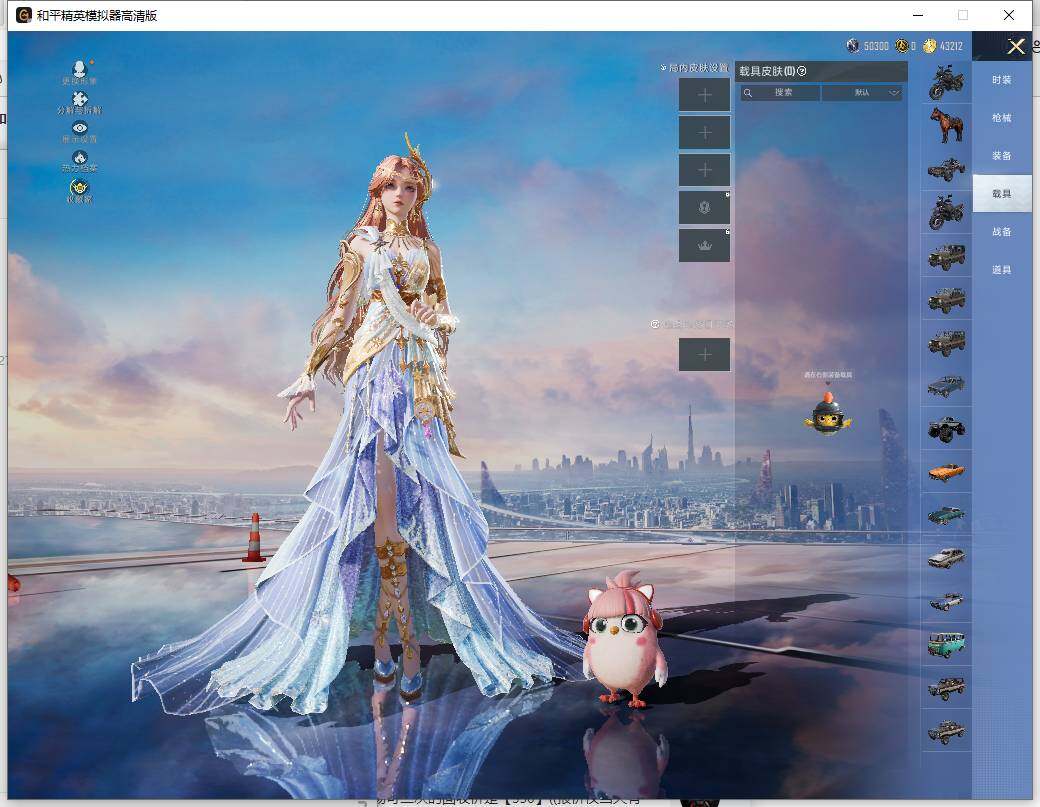Click the pink bird pet companion

click(x=624, y=639)
